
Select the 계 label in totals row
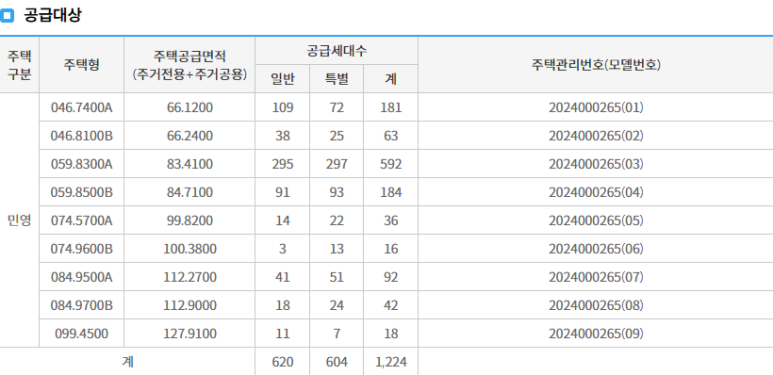[127, 362]
